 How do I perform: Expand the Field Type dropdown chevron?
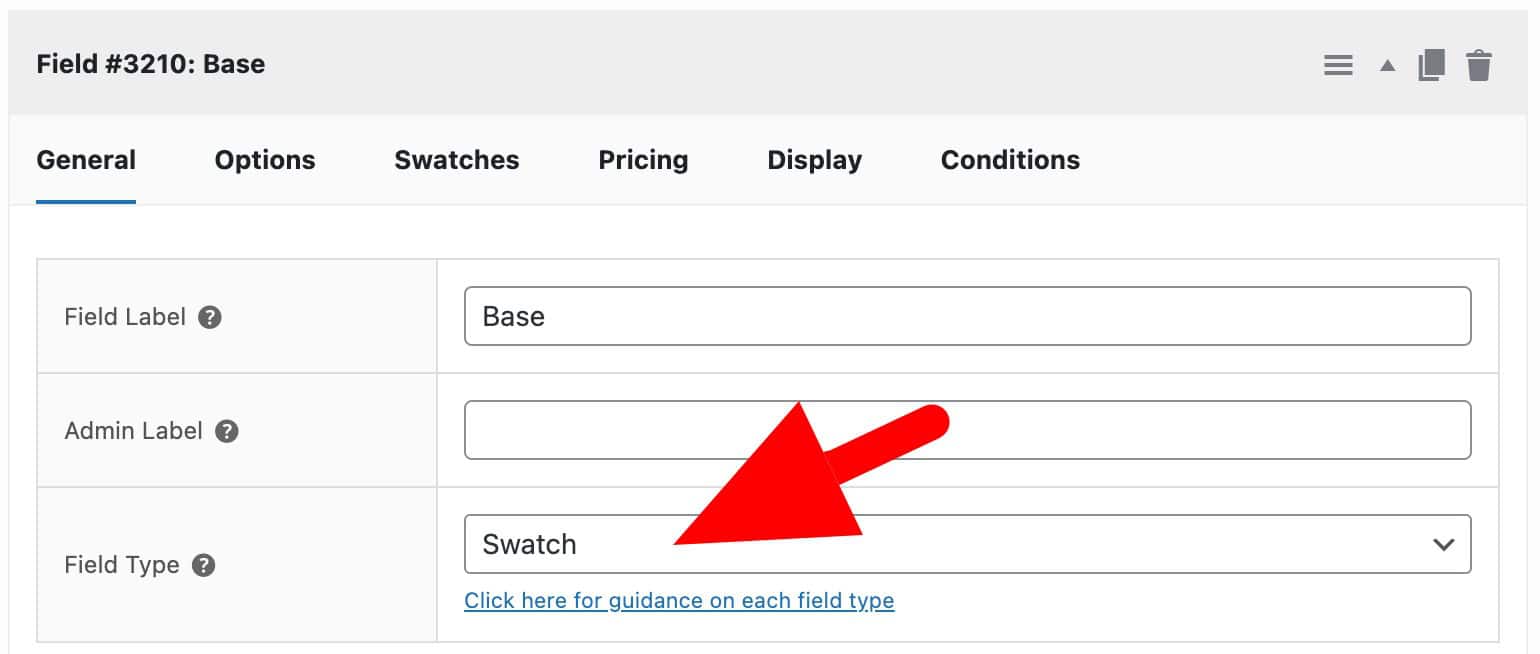pyautogui.click(x=1443, y=544)
